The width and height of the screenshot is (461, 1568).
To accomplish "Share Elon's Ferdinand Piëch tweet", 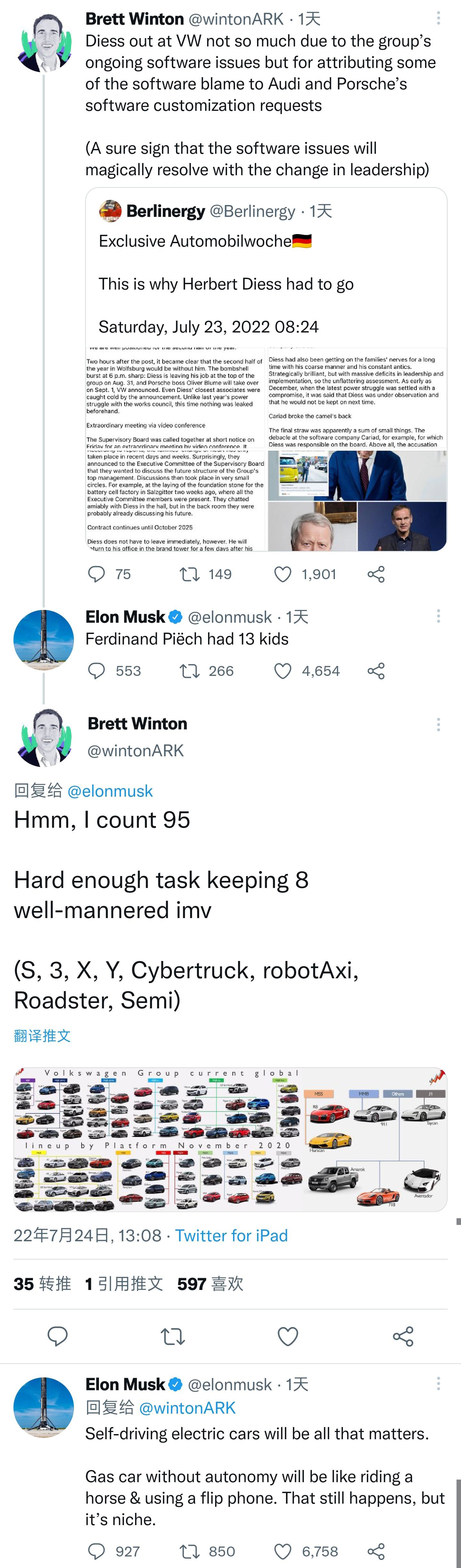I will coord(376,671).
